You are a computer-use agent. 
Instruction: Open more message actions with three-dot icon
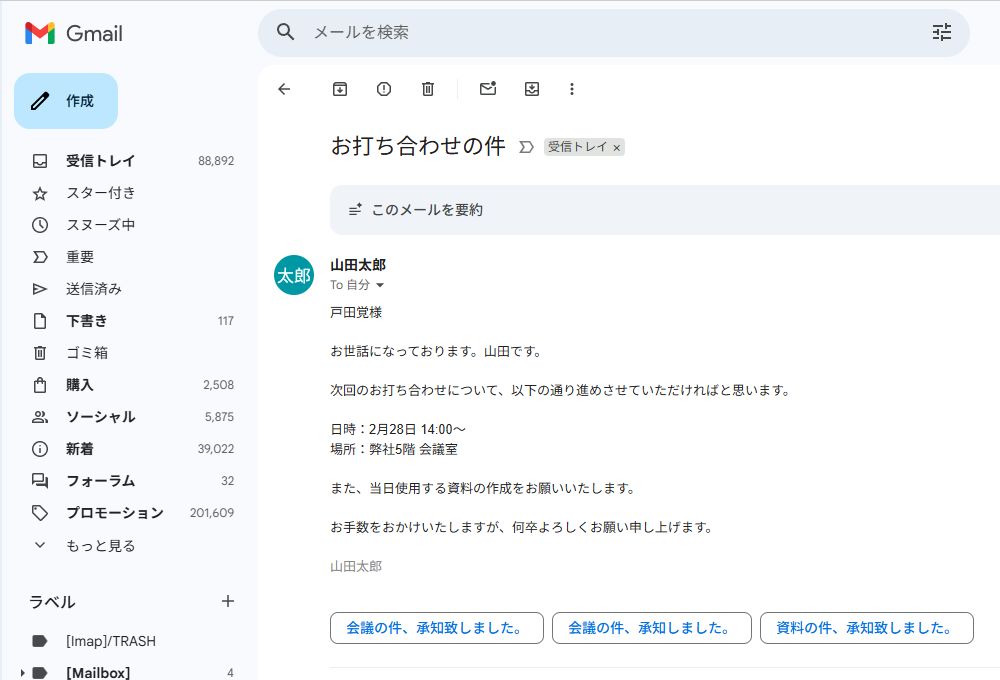click(571, 89)
